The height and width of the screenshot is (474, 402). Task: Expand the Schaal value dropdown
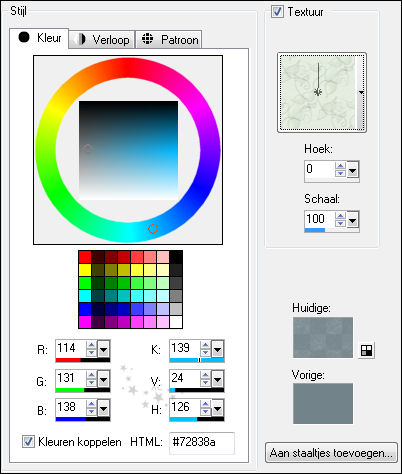coord(353,220)
